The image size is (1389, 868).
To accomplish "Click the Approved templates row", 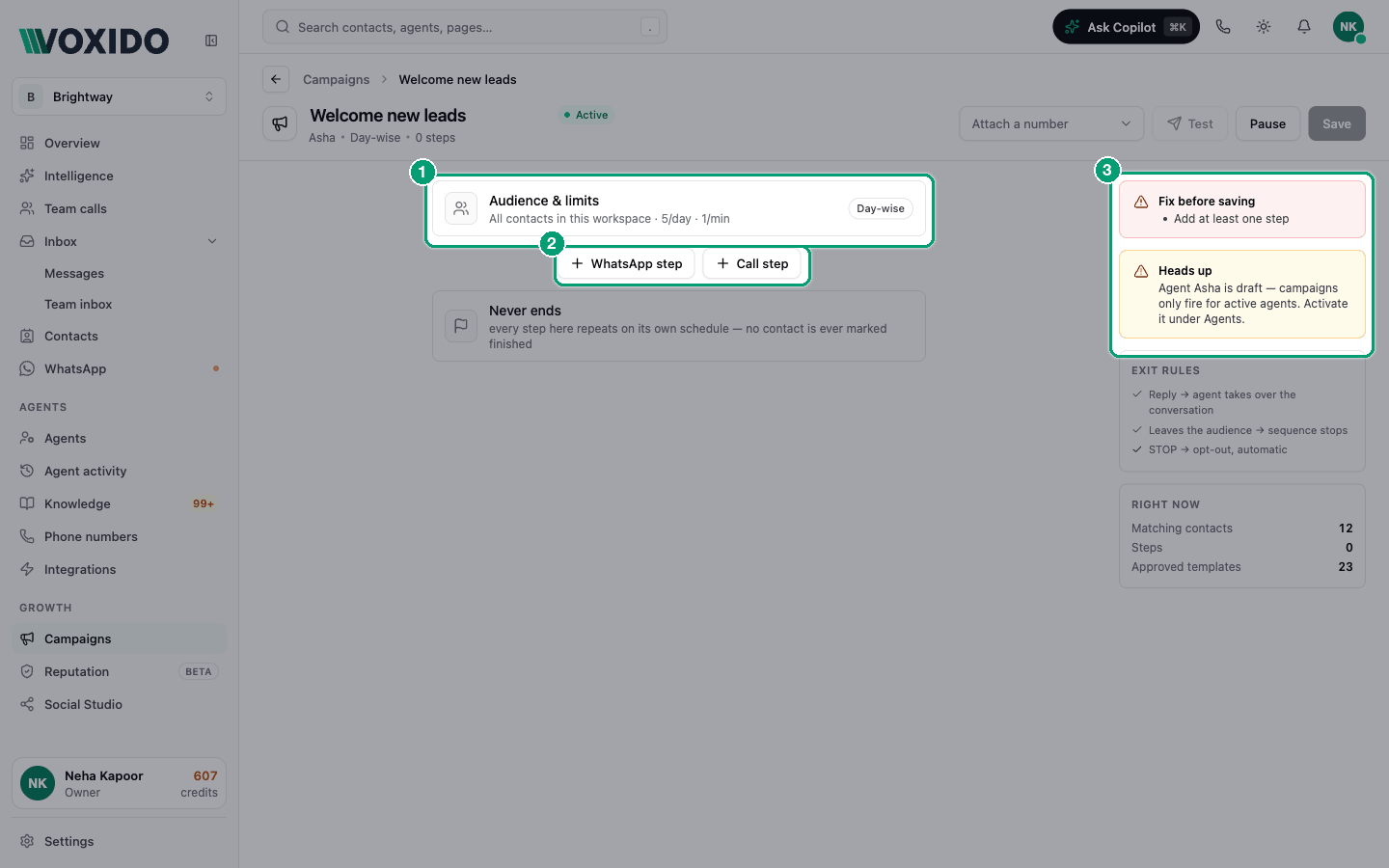I will [x=1242, y=567].
